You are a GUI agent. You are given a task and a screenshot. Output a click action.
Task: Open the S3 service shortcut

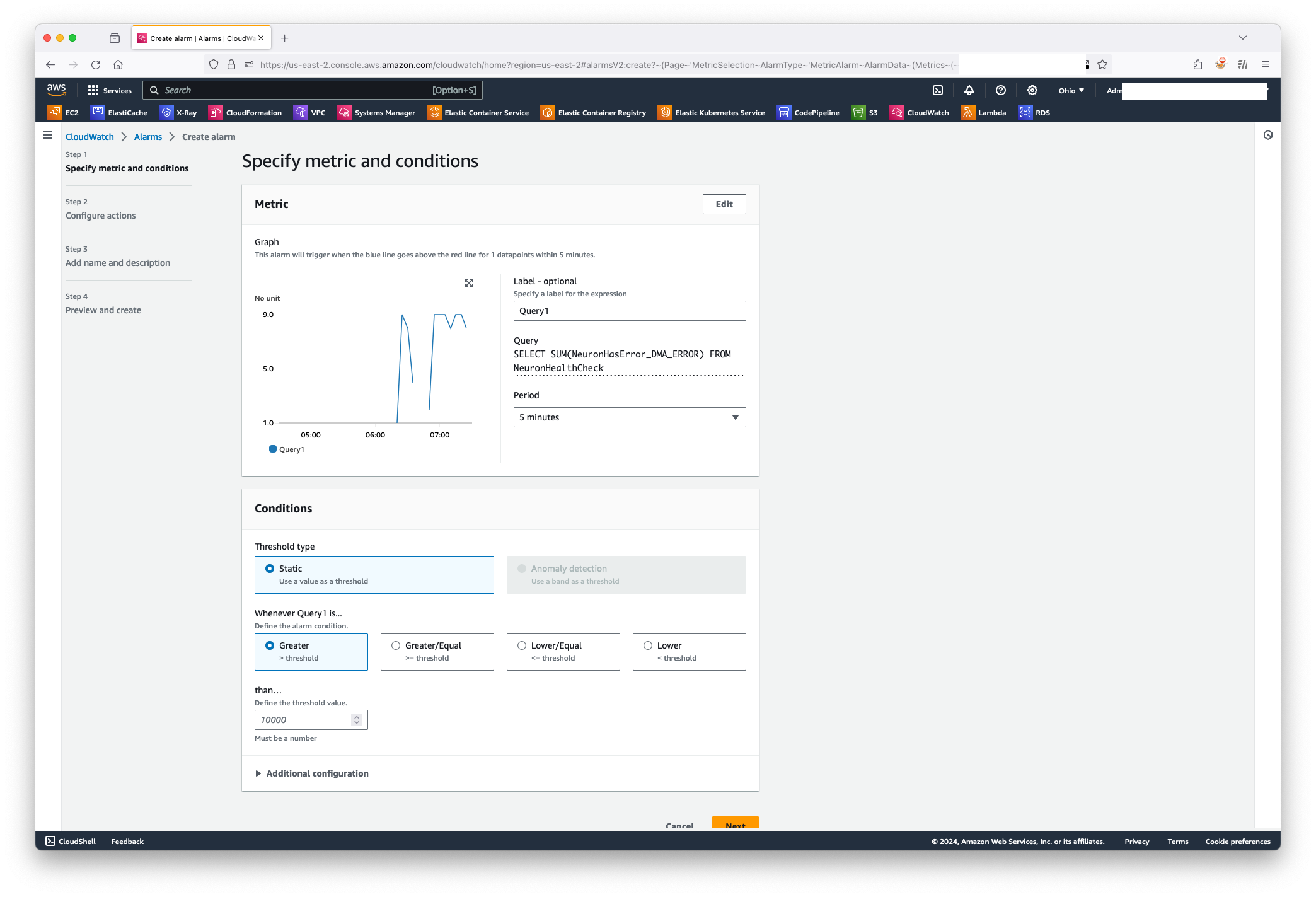[x=865, y=113]
